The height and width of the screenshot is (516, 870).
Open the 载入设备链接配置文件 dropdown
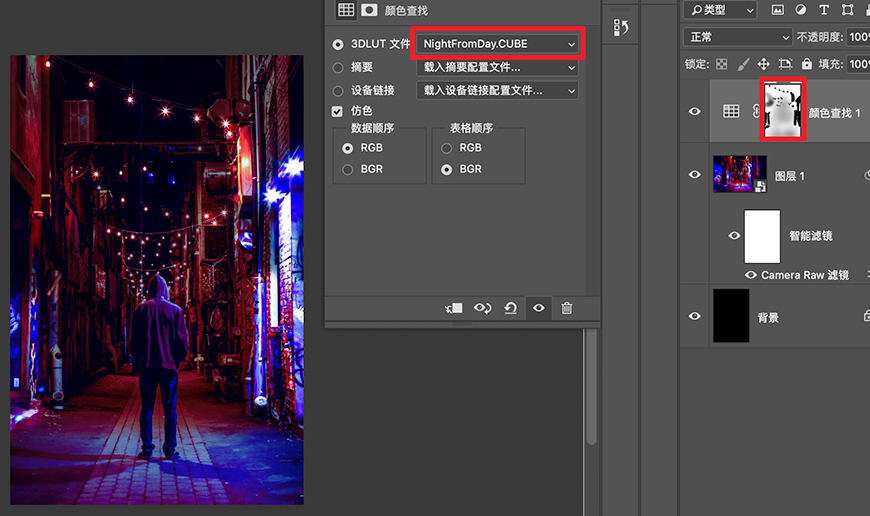[x=497, y=90]
